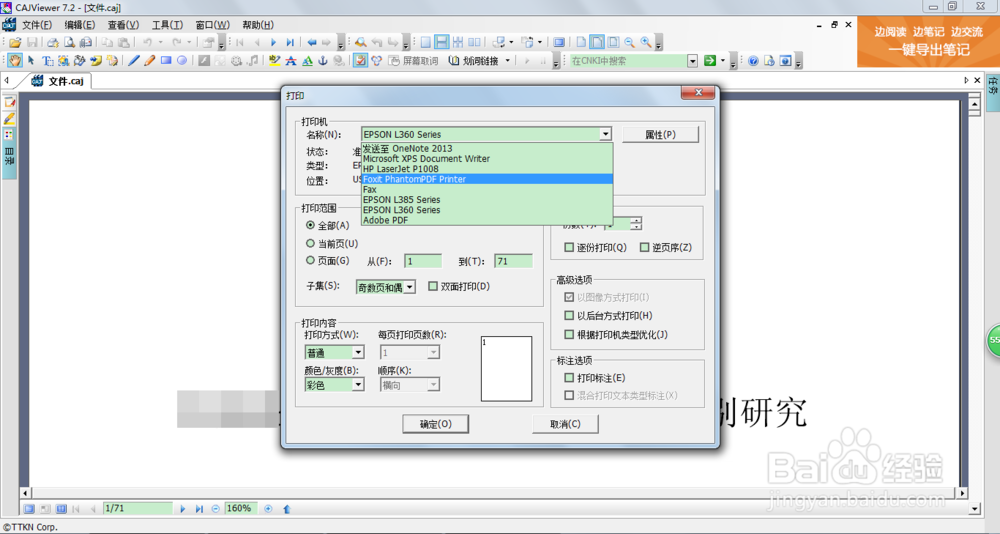Image resolution: width=1000 pixels, height=534 pixels.
Task: Select the strikethrough text tool
Action: click(x=291, y=61)
